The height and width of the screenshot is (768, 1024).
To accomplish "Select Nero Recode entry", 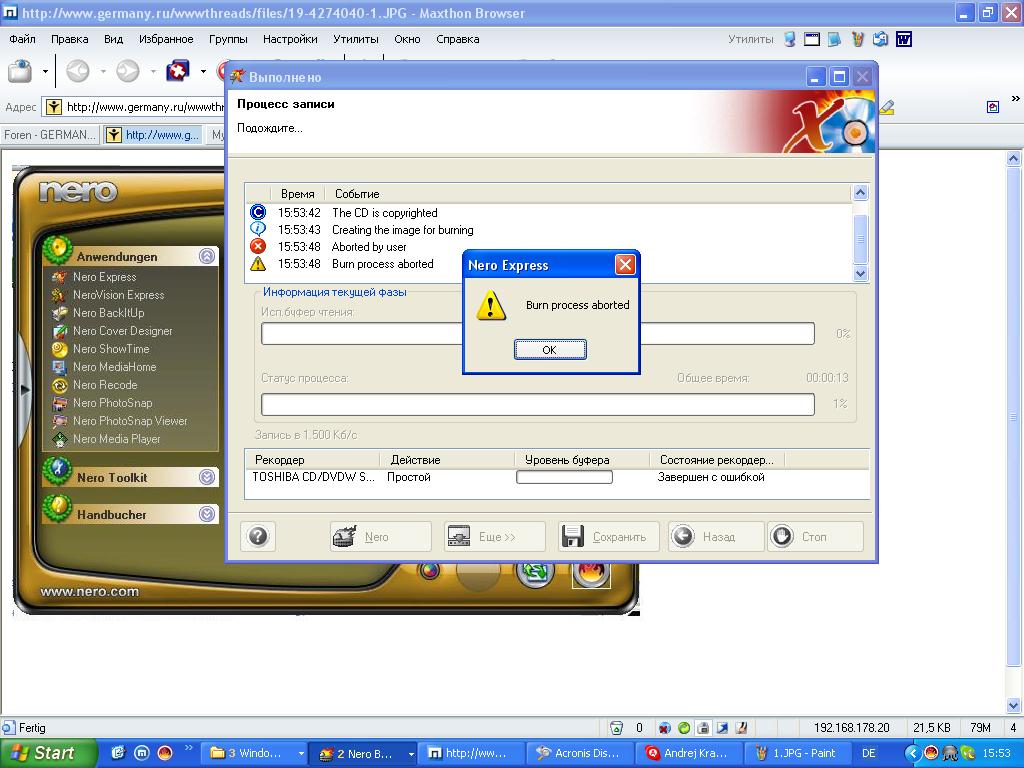I will [104, 385].
